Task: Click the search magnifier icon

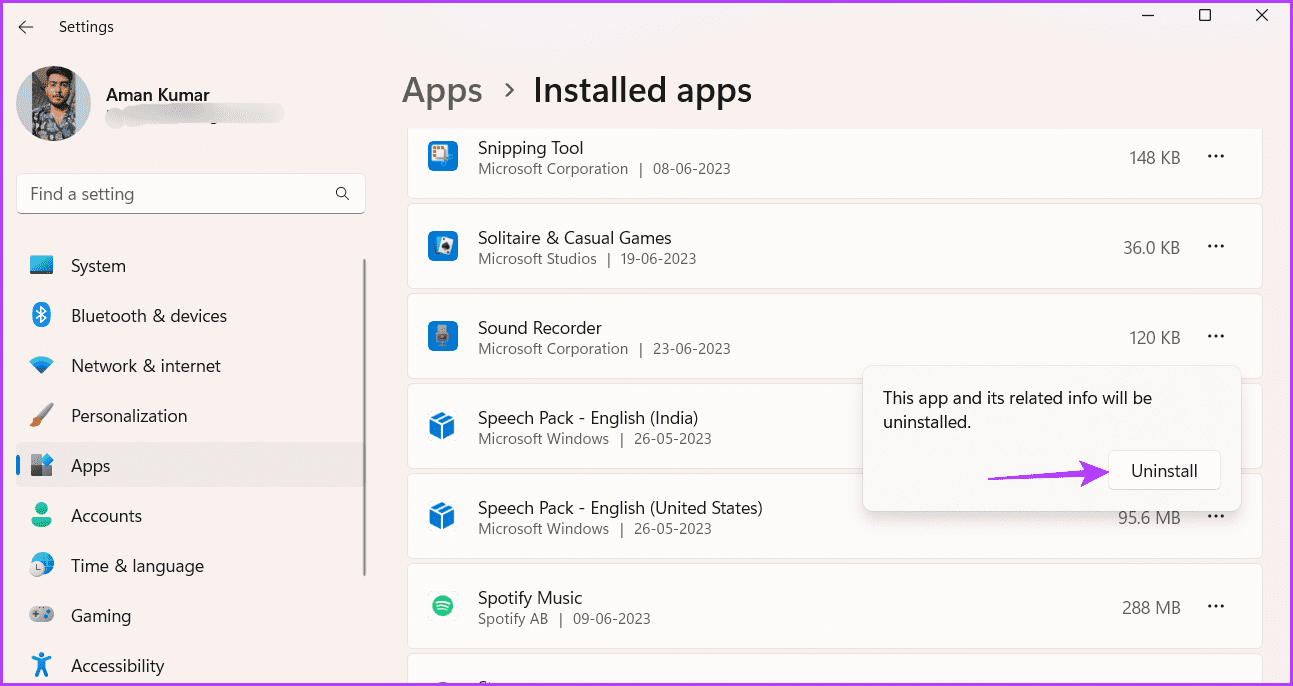Action: coord(342,194)
